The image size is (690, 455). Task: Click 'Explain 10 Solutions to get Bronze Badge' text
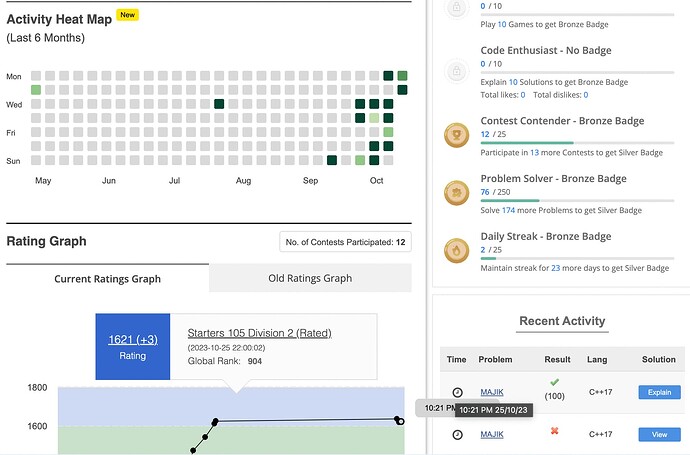(x=554, y=82)
